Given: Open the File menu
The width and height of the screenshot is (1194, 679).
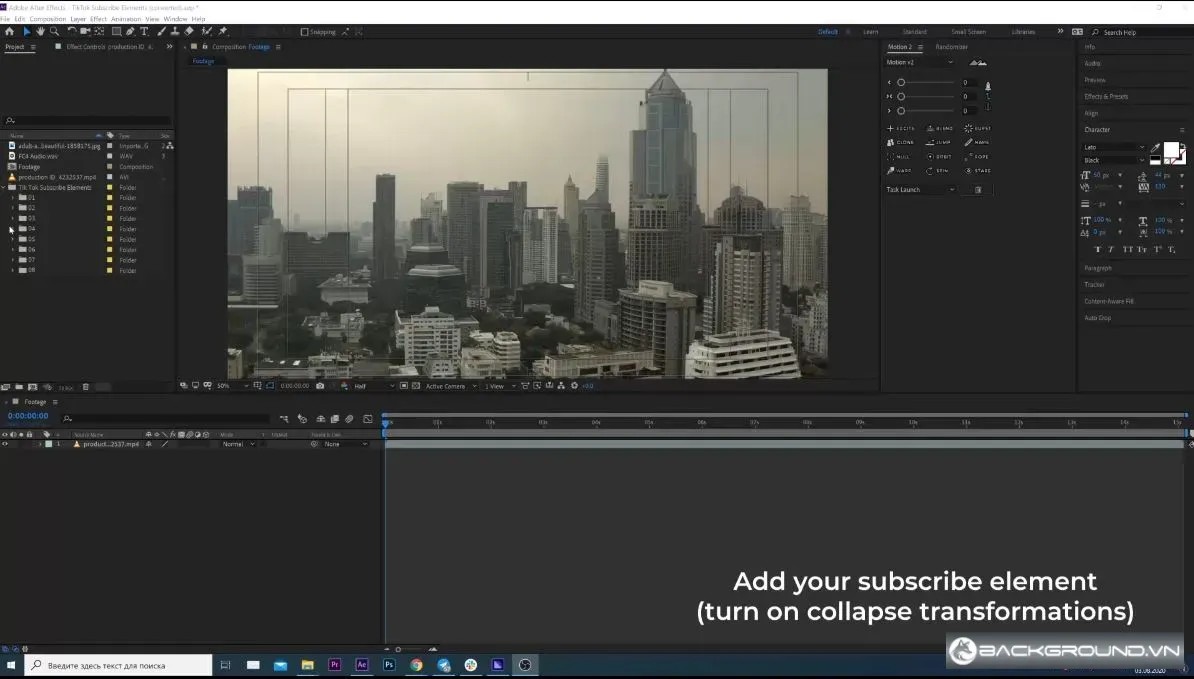Looking at the screenshot, I should coord(5,19).
